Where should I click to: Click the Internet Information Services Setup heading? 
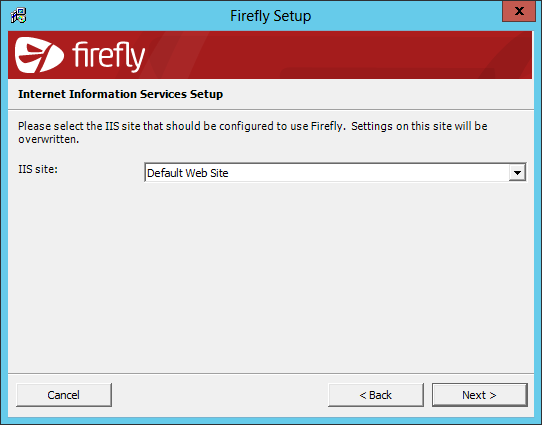(x=120, y=94)
